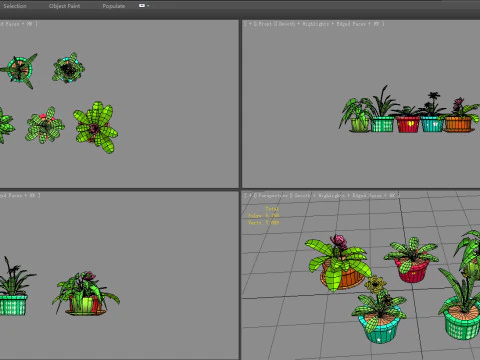The width and height of the screenshot is (480, 360).
Task: Open the Populate ribbon tab
Action: (x=114, y=6)
